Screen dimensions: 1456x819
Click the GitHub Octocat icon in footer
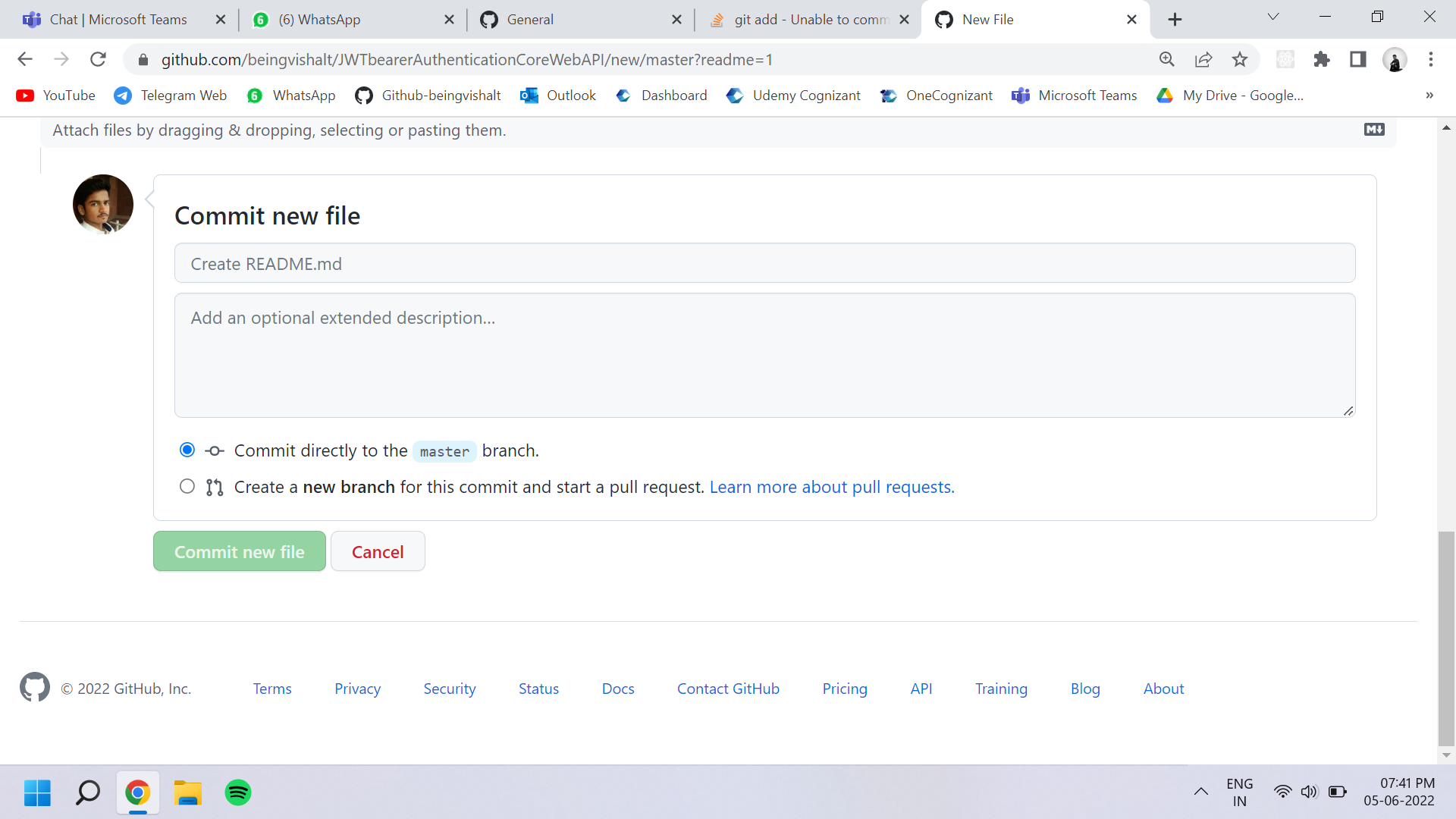(x=35, y=688)
